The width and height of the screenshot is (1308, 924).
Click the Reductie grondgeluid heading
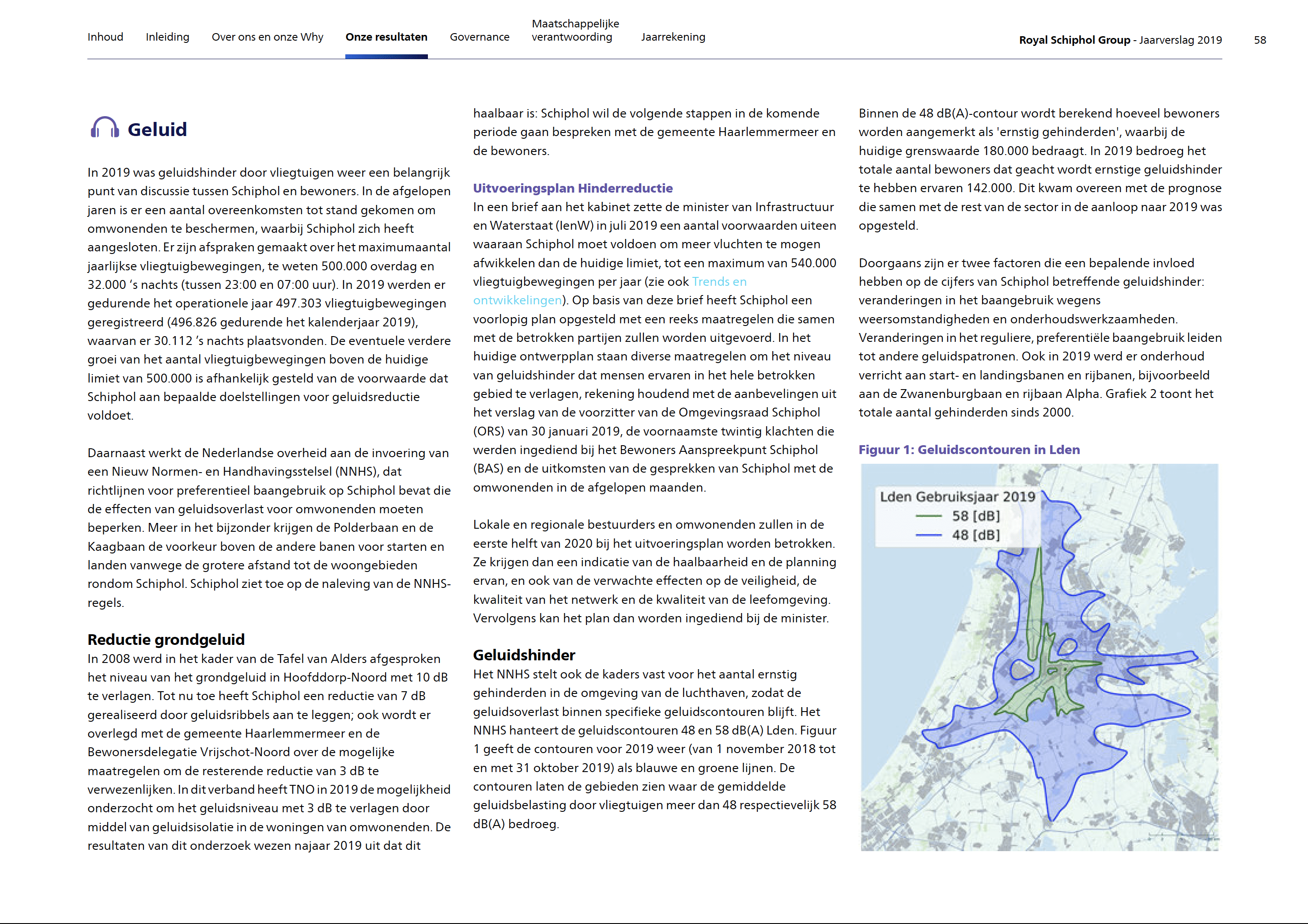(x=166, y=639)
